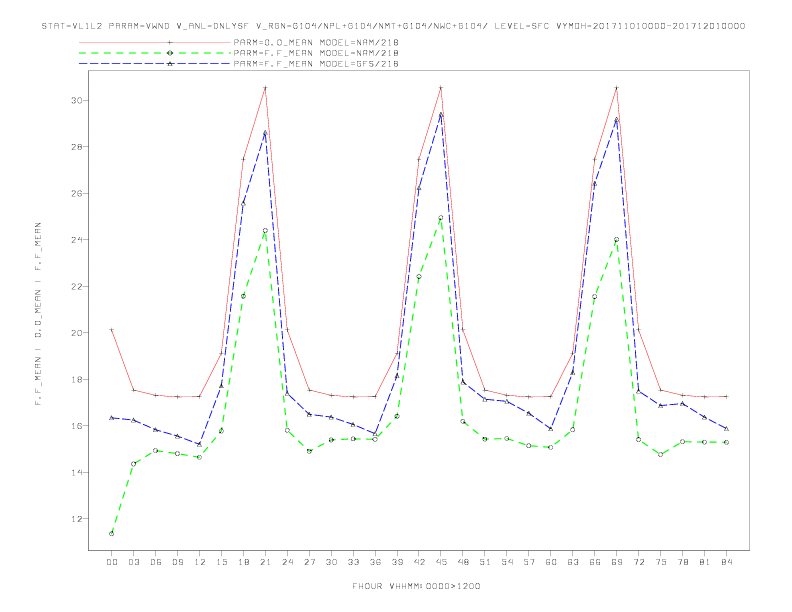Click the x-axis forecast hour label 66
Image resolution: width=792 pixels, height=612 pixels.
pos(595,562)
